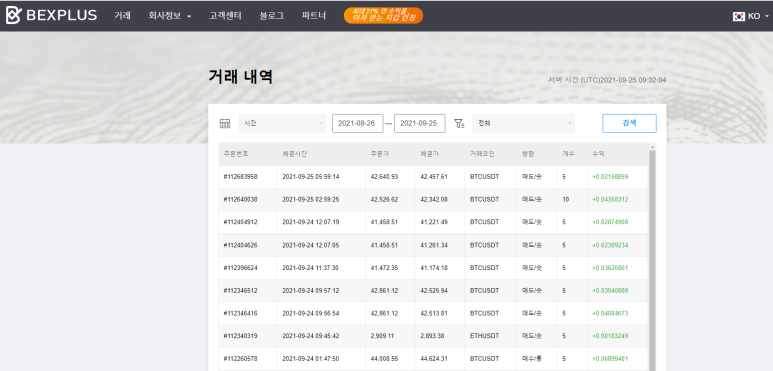Click the Bexplus logo
Image resolution: width=773 pixels, height=371 pixels.
(x=51, y=15)
